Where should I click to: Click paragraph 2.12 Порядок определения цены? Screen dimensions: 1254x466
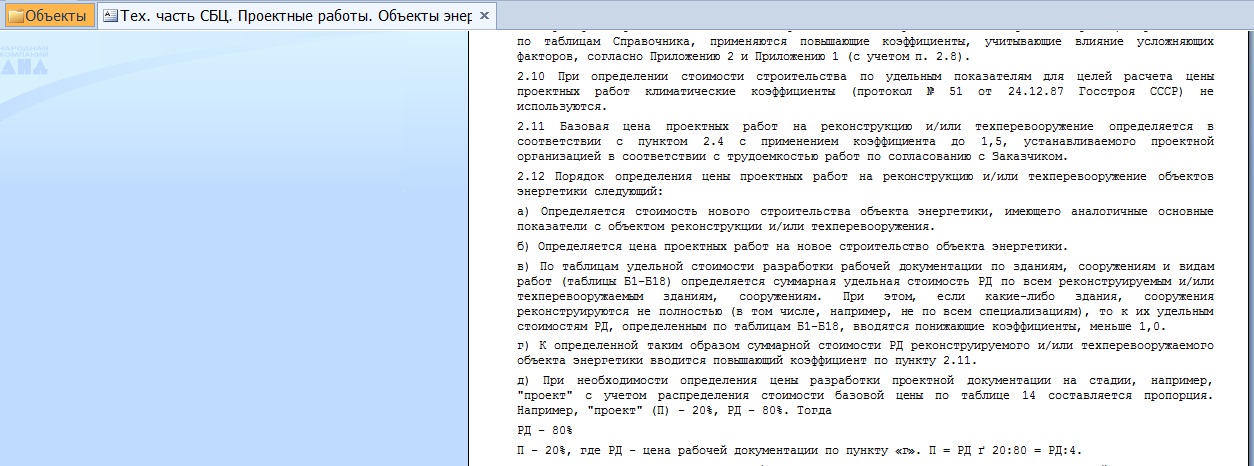(x=865, y=183)
